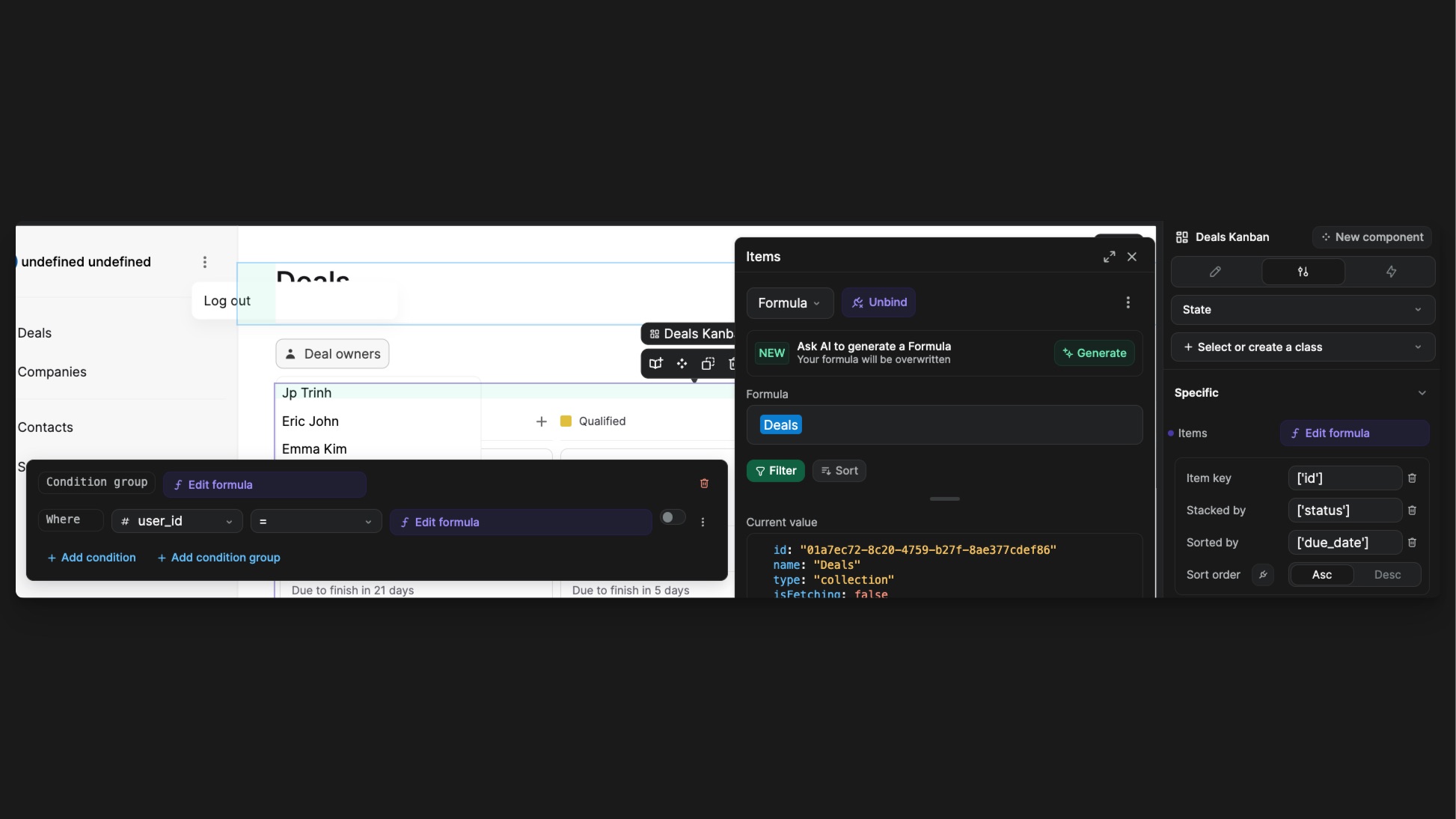Select the Edit styles pencil icon

(1215, 272)
